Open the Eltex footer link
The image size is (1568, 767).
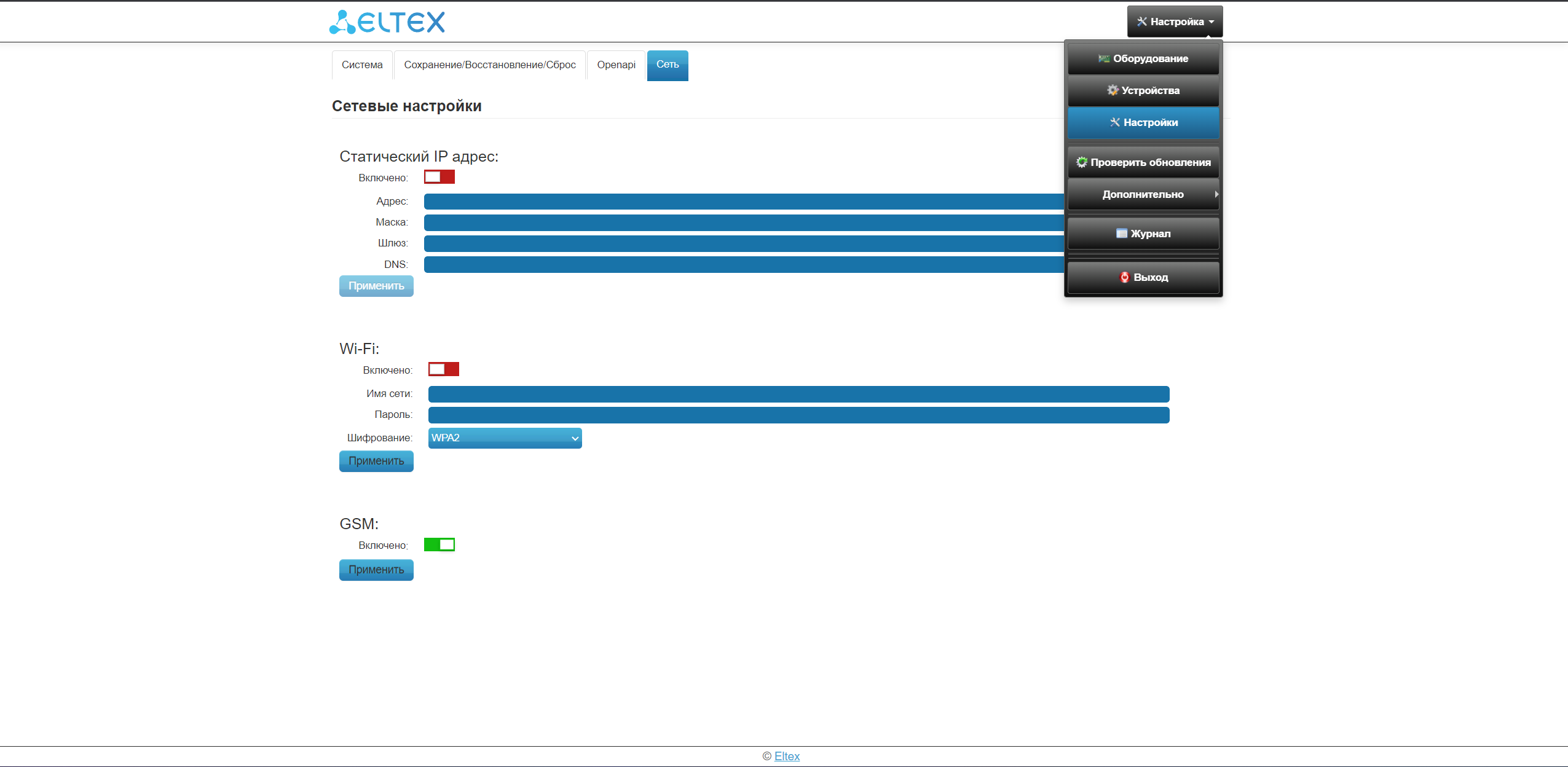click(x=787, y=757)
